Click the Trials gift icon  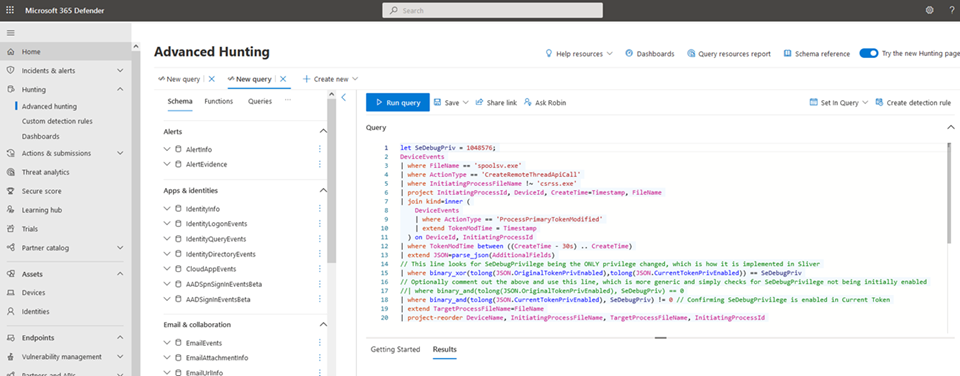pyautogui.click(x=10, y=229)
